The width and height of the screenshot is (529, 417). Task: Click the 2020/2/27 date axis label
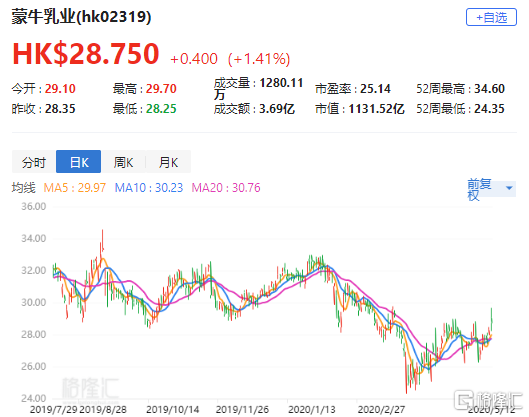(381, 410)
